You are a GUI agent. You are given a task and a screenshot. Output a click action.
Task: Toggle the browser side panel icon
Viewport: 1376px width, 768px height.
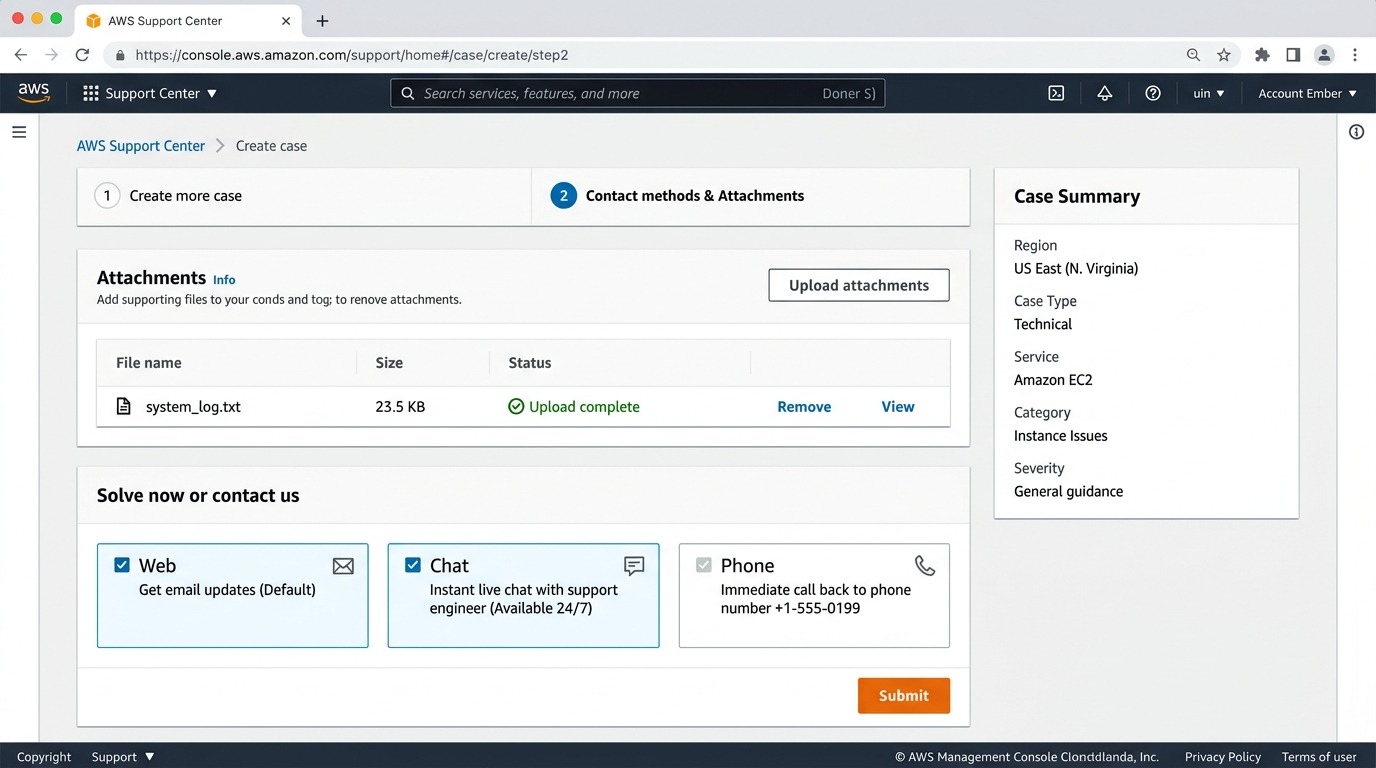click(x=1293, y=55)
